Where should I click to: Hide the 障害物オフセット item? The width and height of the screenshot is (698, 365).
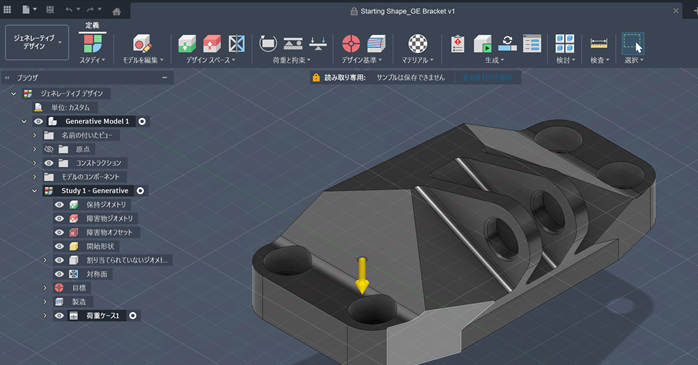[x=59, y=232]
